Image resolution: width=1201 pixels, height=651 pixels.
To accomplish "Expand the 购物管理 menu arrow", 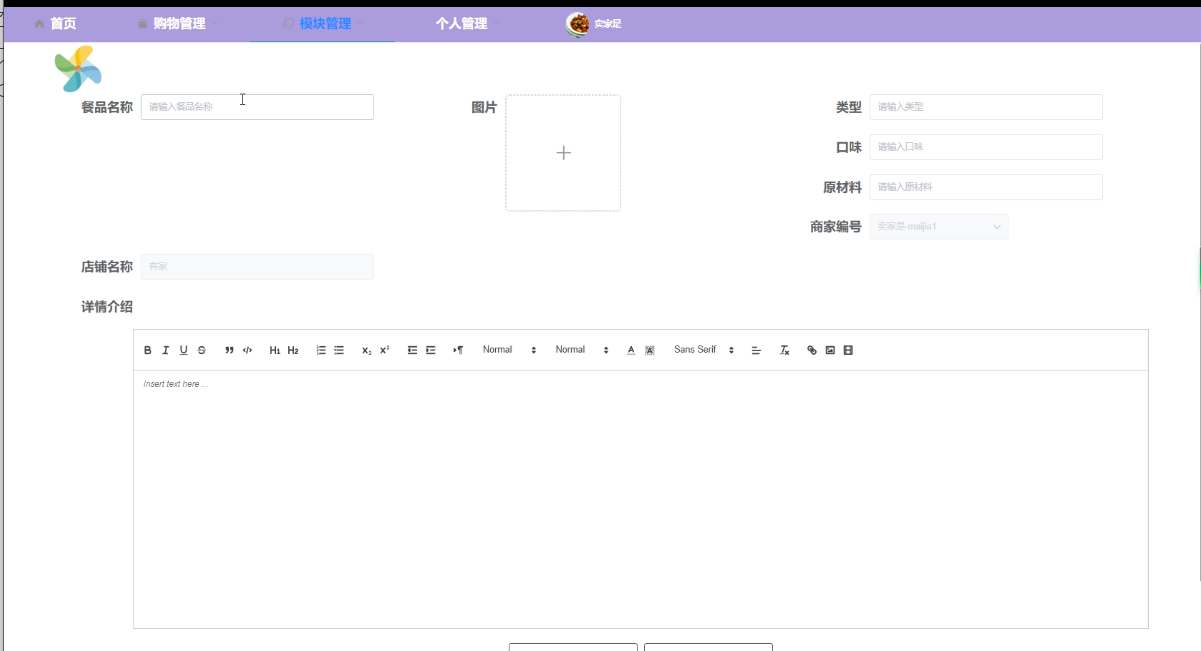I will tap(215, 24).
